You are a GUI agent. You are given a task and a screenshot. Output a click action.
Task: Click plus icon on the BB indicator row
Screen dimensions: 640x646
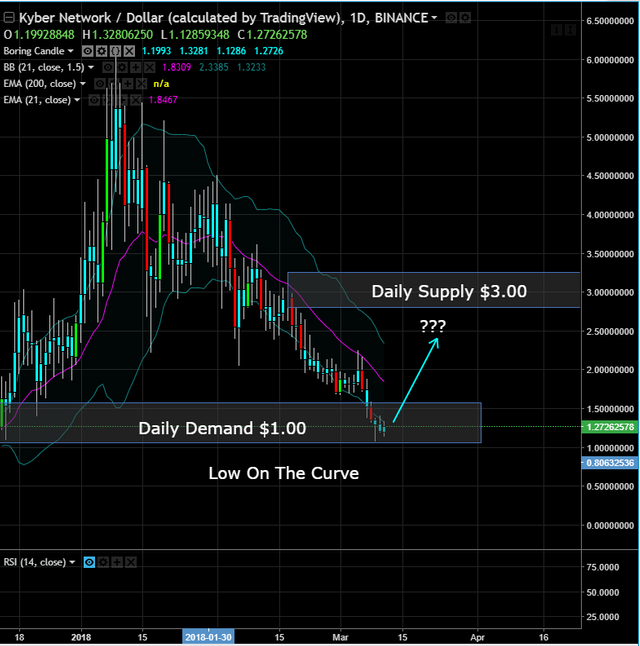pos(136,68)
